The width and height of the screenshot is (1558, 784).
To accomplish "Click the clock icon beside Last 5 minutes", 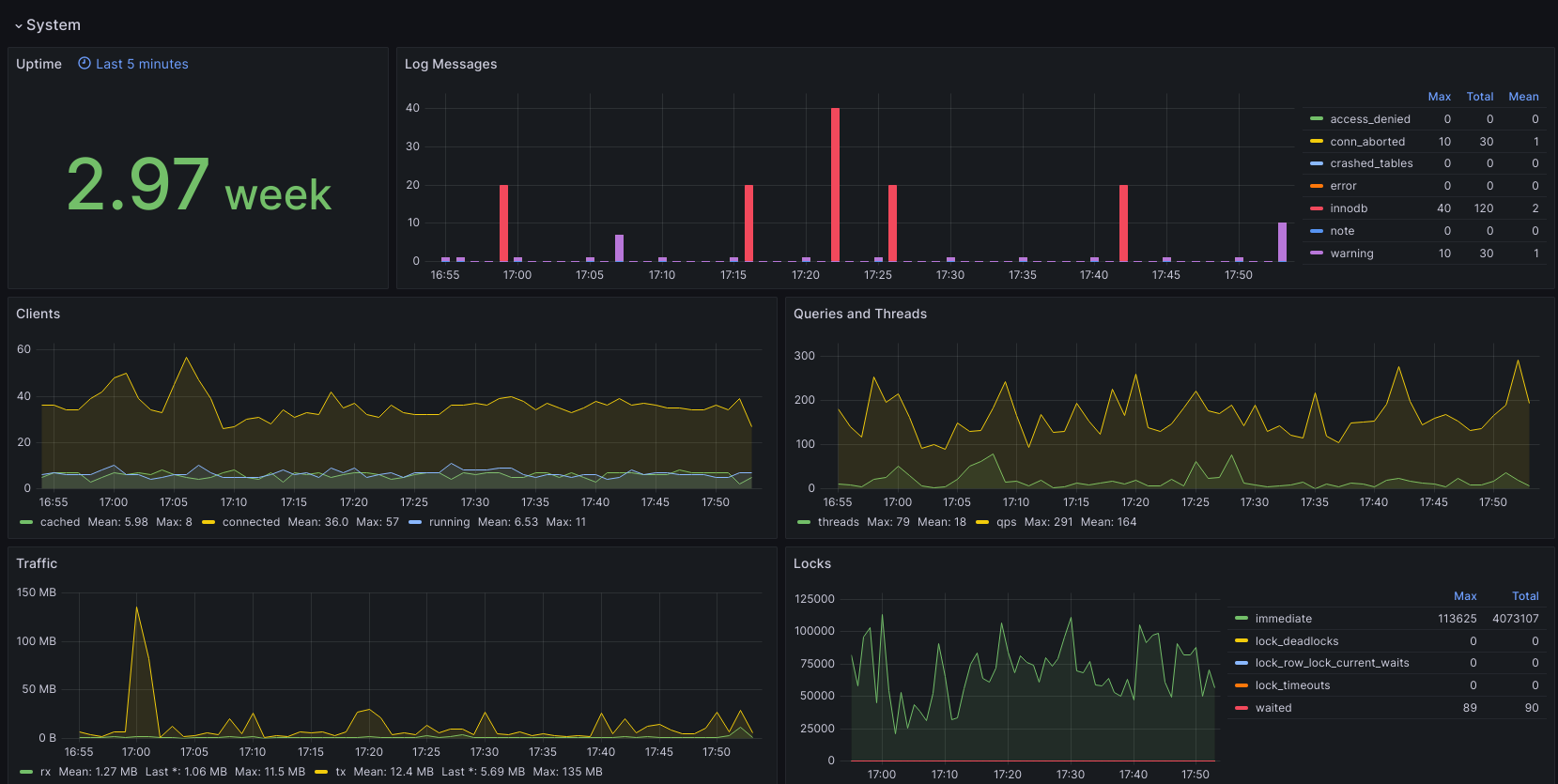I will click(x=85, y=64).
